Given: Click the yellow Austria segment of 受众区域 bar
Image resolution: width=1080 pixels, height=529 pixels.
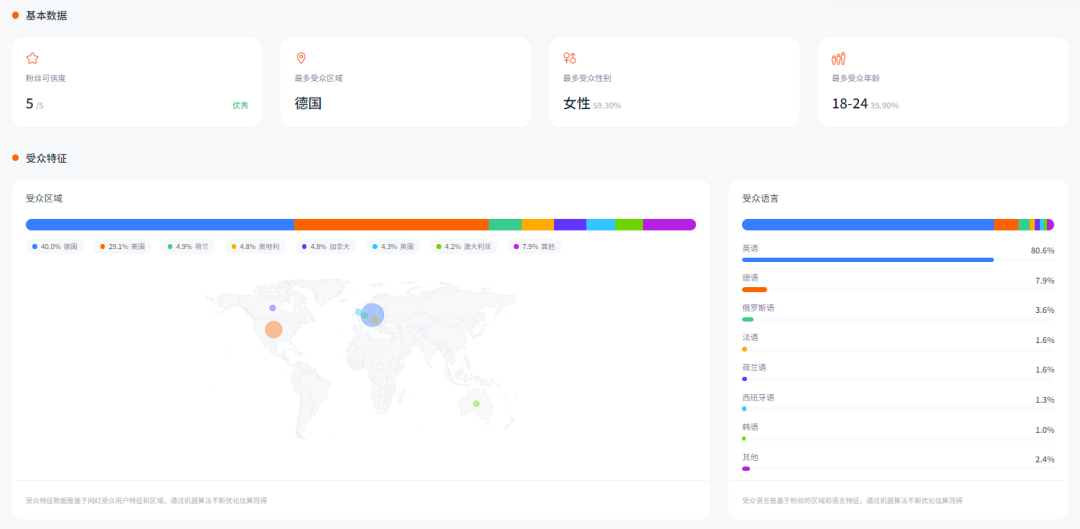Looking at the screenshot, I should 537,225.
